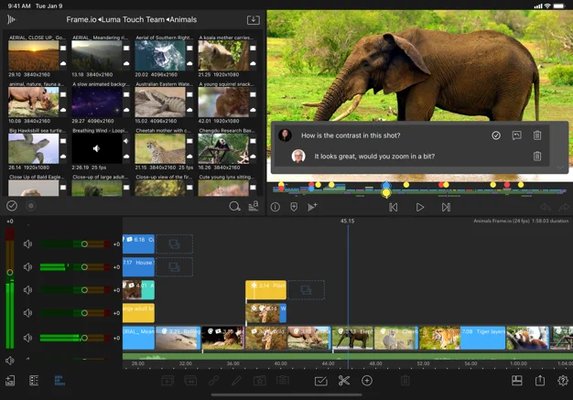Screen dimensions: 573x400
Task: Go back to Luma Touch Team folder
Action: pyautogui.click(x=133, y=20)
